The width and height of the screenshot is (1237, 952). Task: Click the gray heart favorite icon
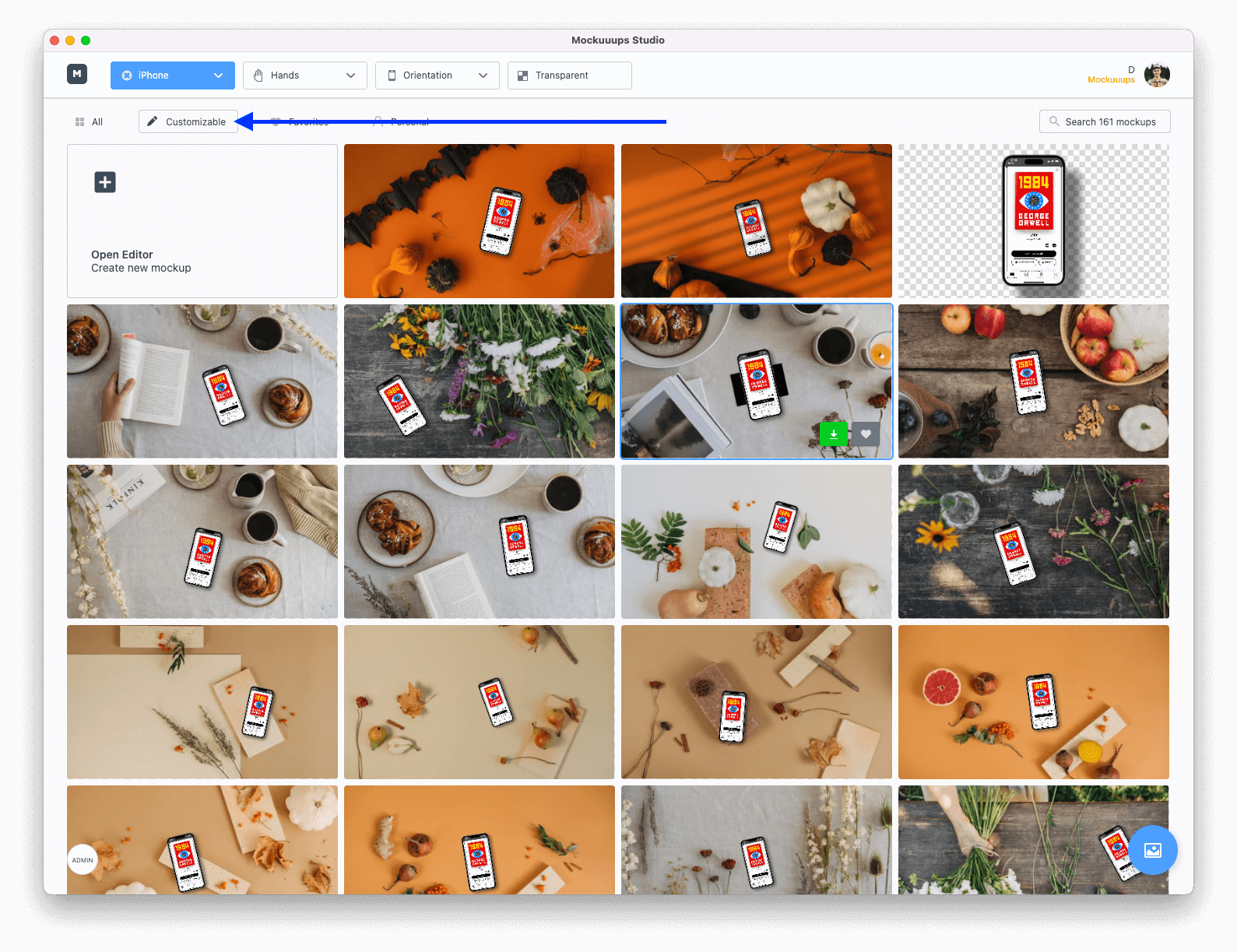point(866,434)
